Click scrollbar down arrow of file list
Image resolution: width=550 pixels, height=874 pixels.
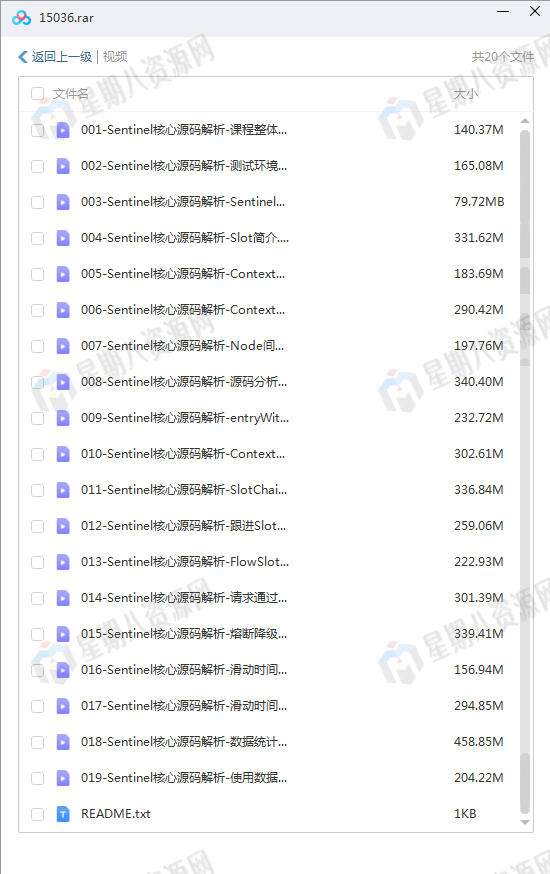(524, 822)
